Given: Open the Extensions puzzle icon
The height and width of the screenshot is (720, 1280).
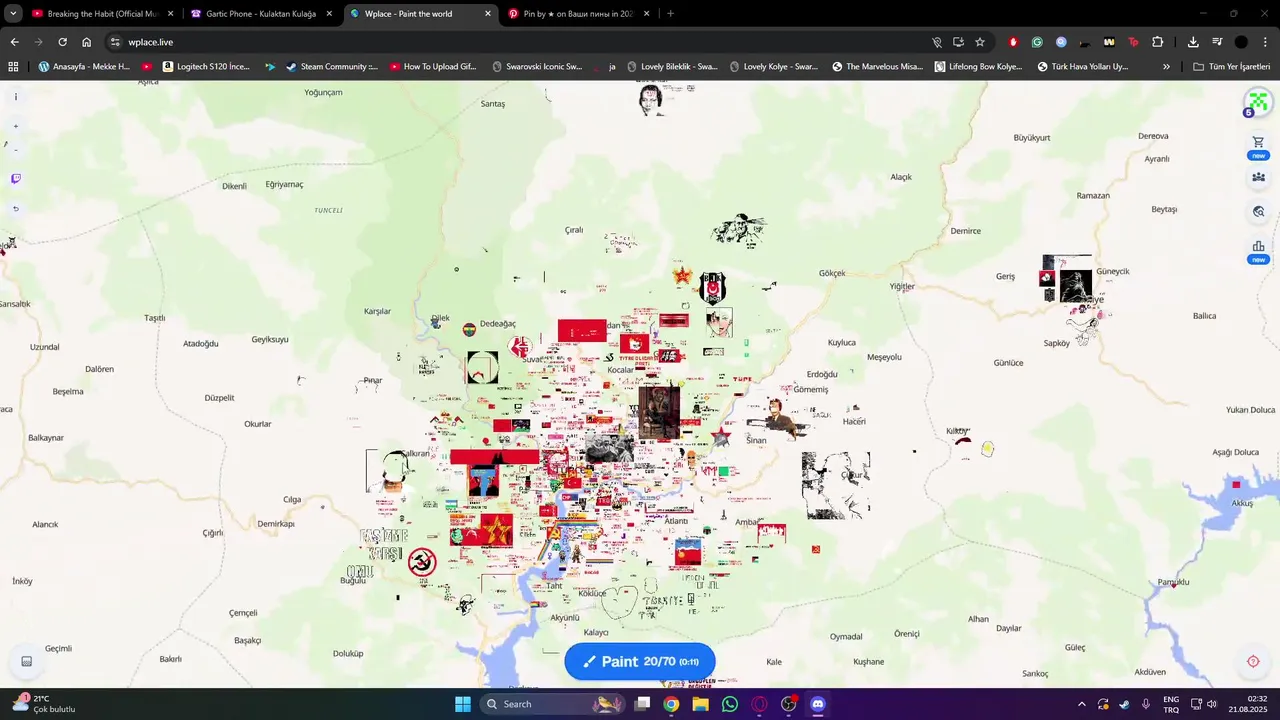Looking at the screenshot, I should [x=1158, y=42].
